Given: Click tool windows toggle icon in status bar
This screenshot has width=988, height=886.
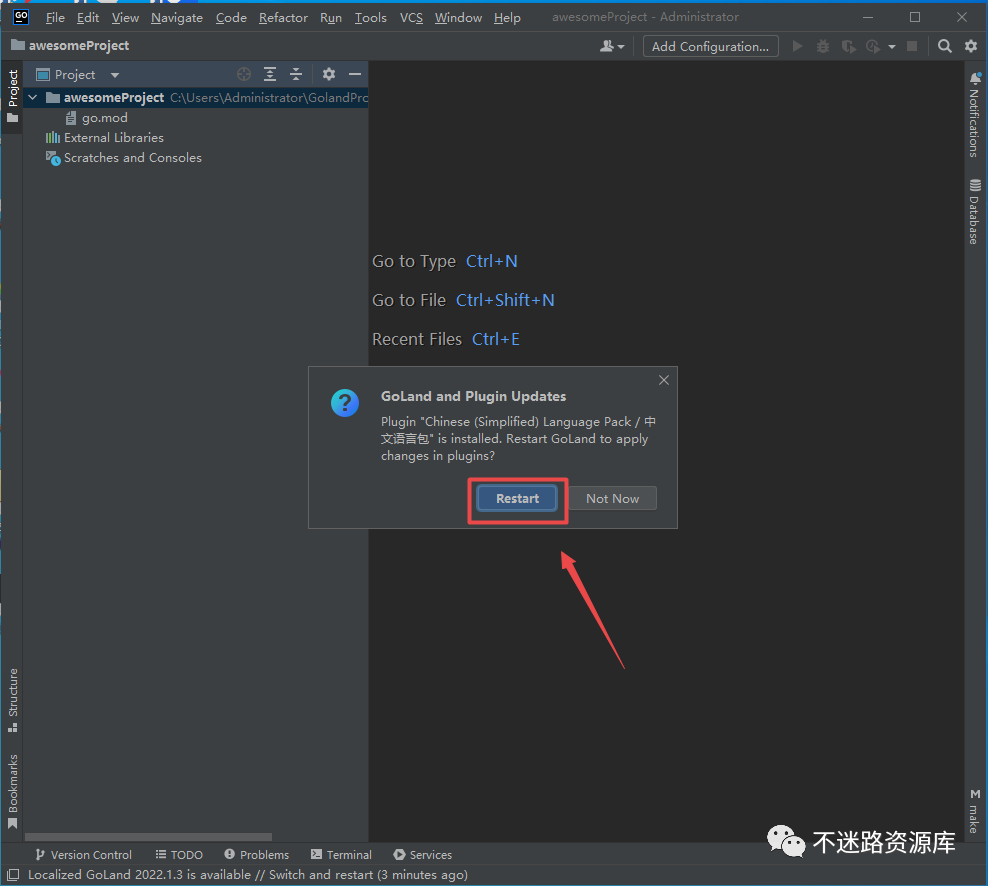Looking at the screenshot, I should pyautogui.click(x=13, y=875).
